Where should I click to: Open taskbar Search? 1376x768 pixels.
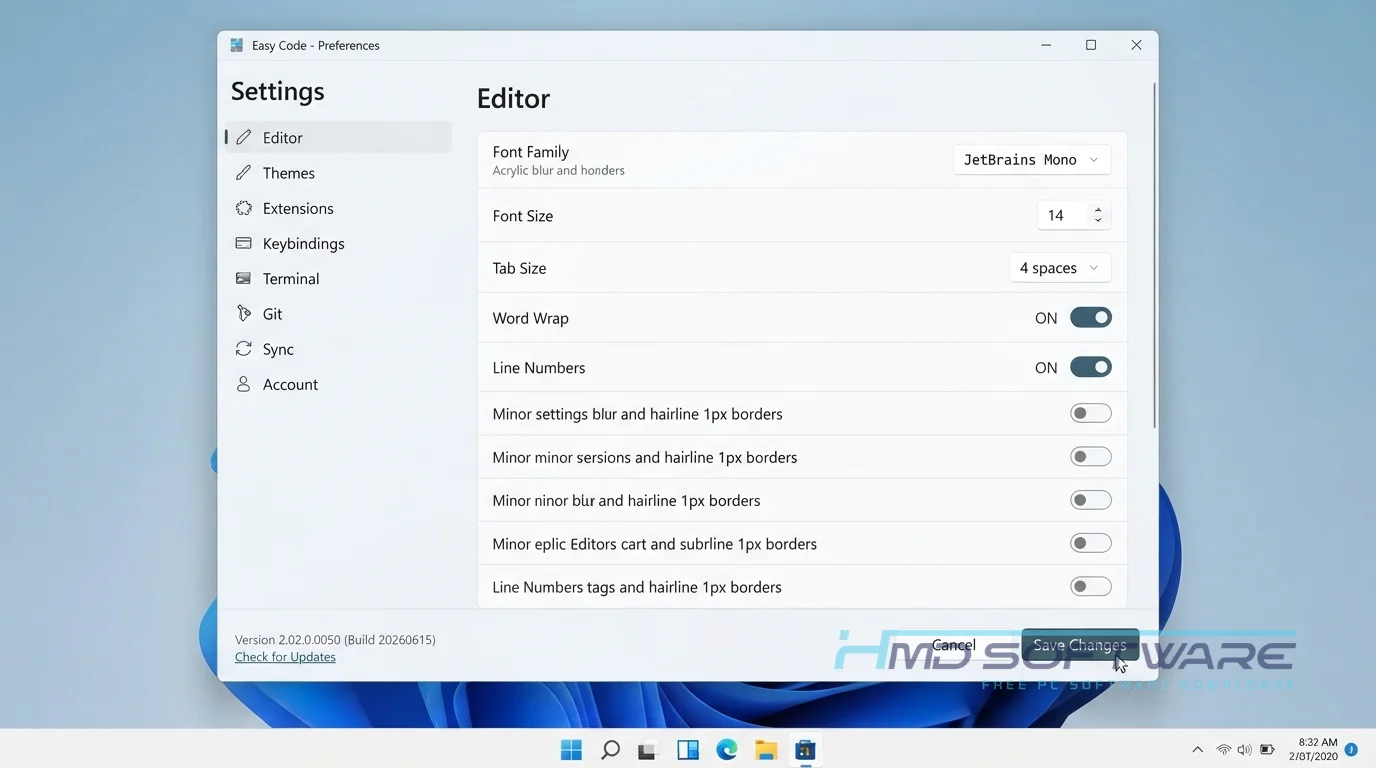[610, 750]
